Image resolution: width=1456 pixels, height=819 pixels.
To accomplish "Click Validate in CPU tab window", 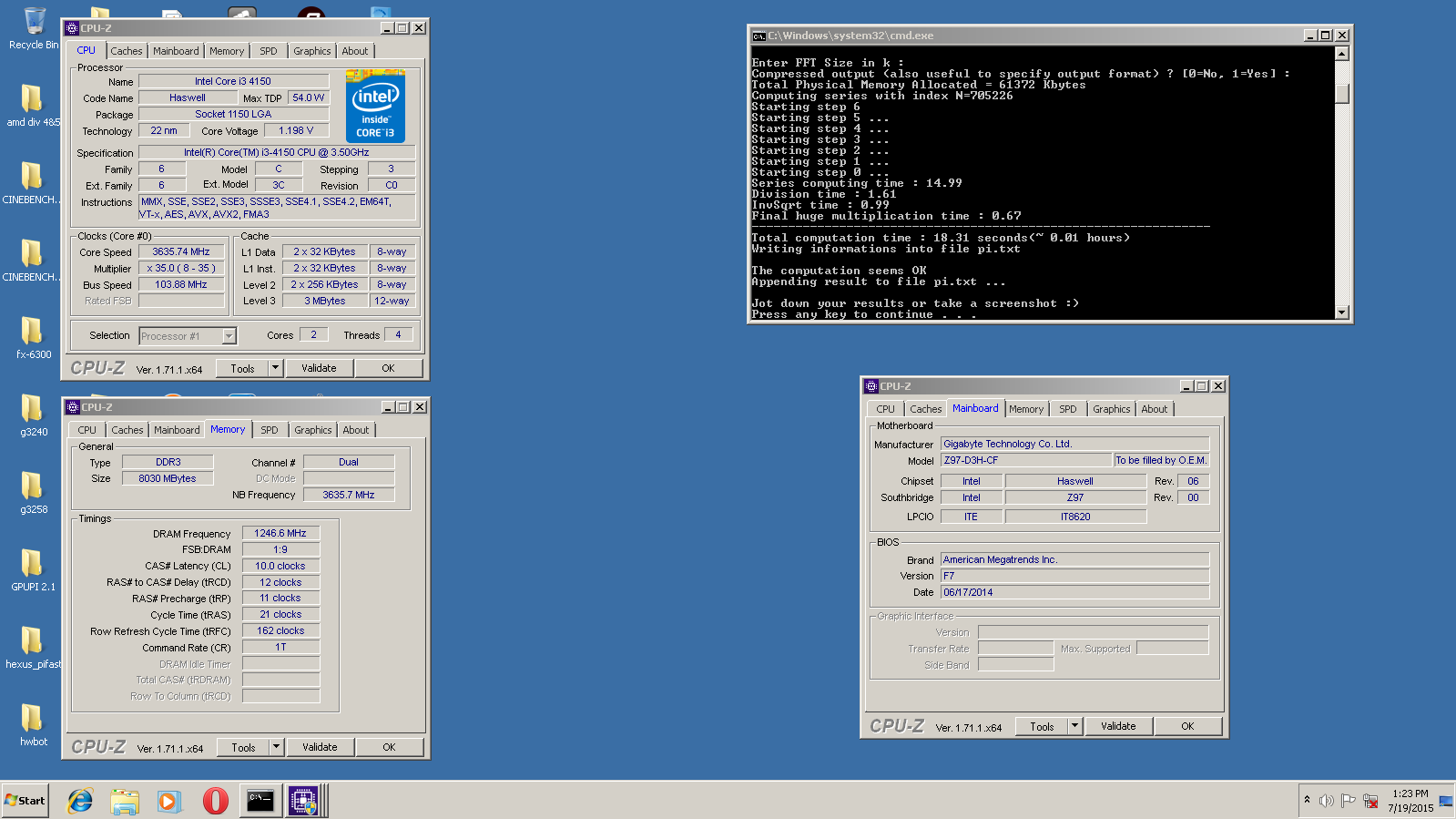I will [319, 368].
